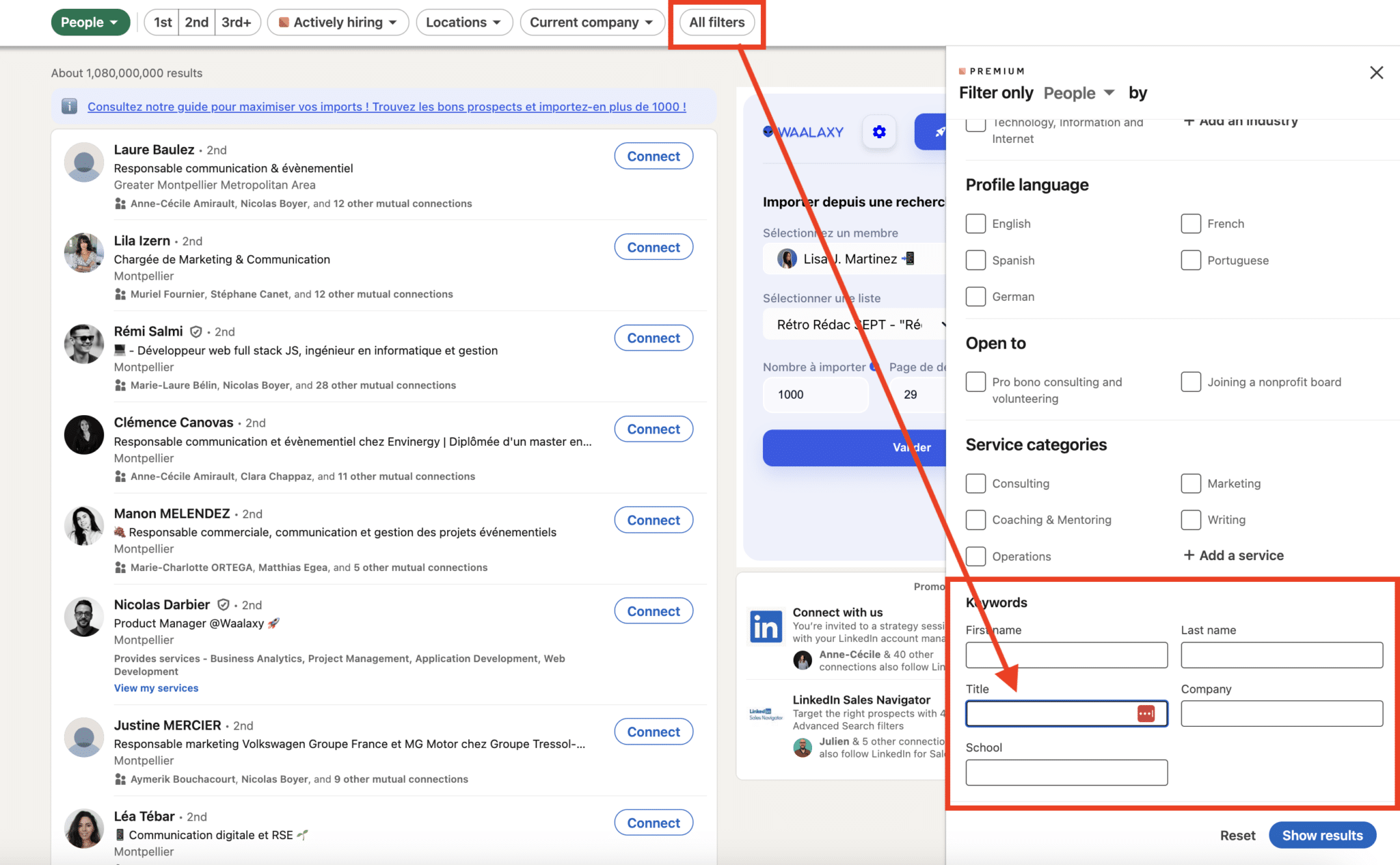Click the LinkedIn logo in the Connect with us ad
The height and width of the screenshot is (865, 1400).
tap(766, 626)
